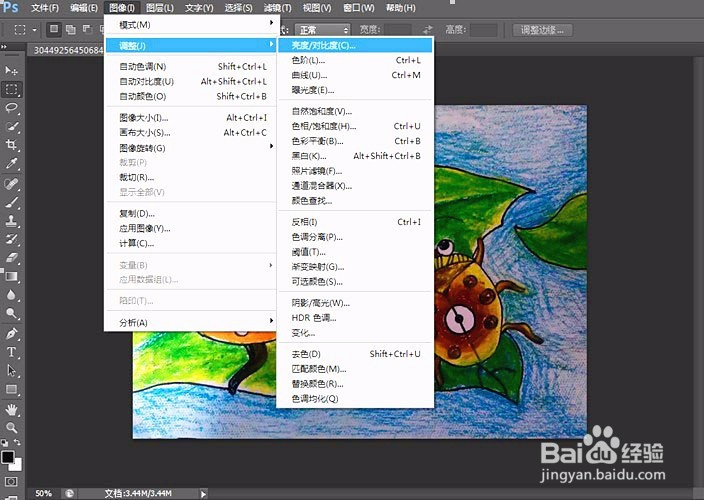The width and height of the screenshot is (704, 500).
Task: Open the 图层(L) menu
Action: 160,8
